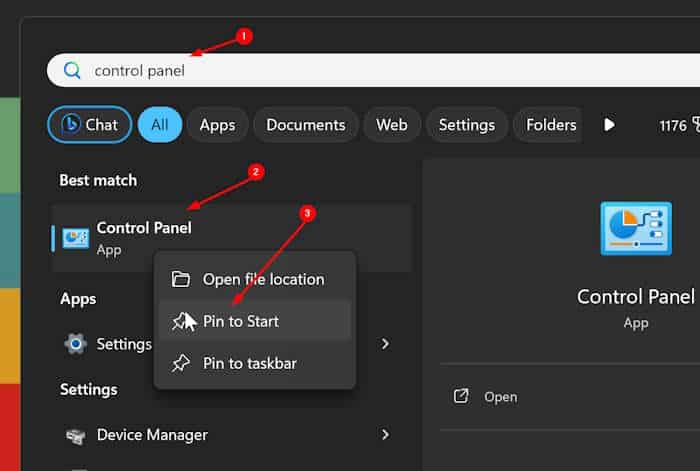Click the Control Panel title in preview pane
Screen dimensions: 700x471
tap(636, 297)
